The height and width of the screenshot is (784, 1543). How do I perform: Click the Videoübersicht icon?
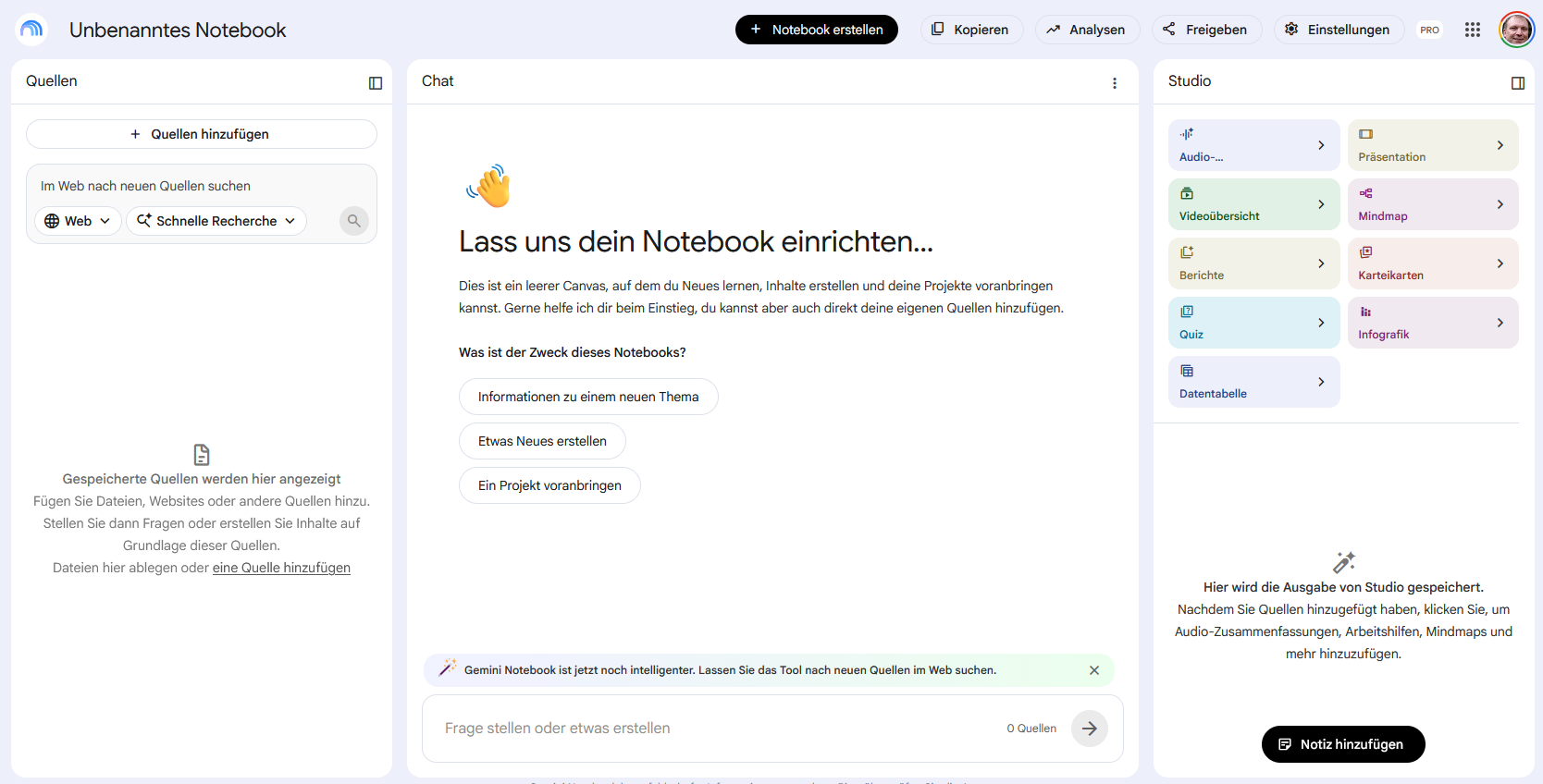click(1187, 193)
